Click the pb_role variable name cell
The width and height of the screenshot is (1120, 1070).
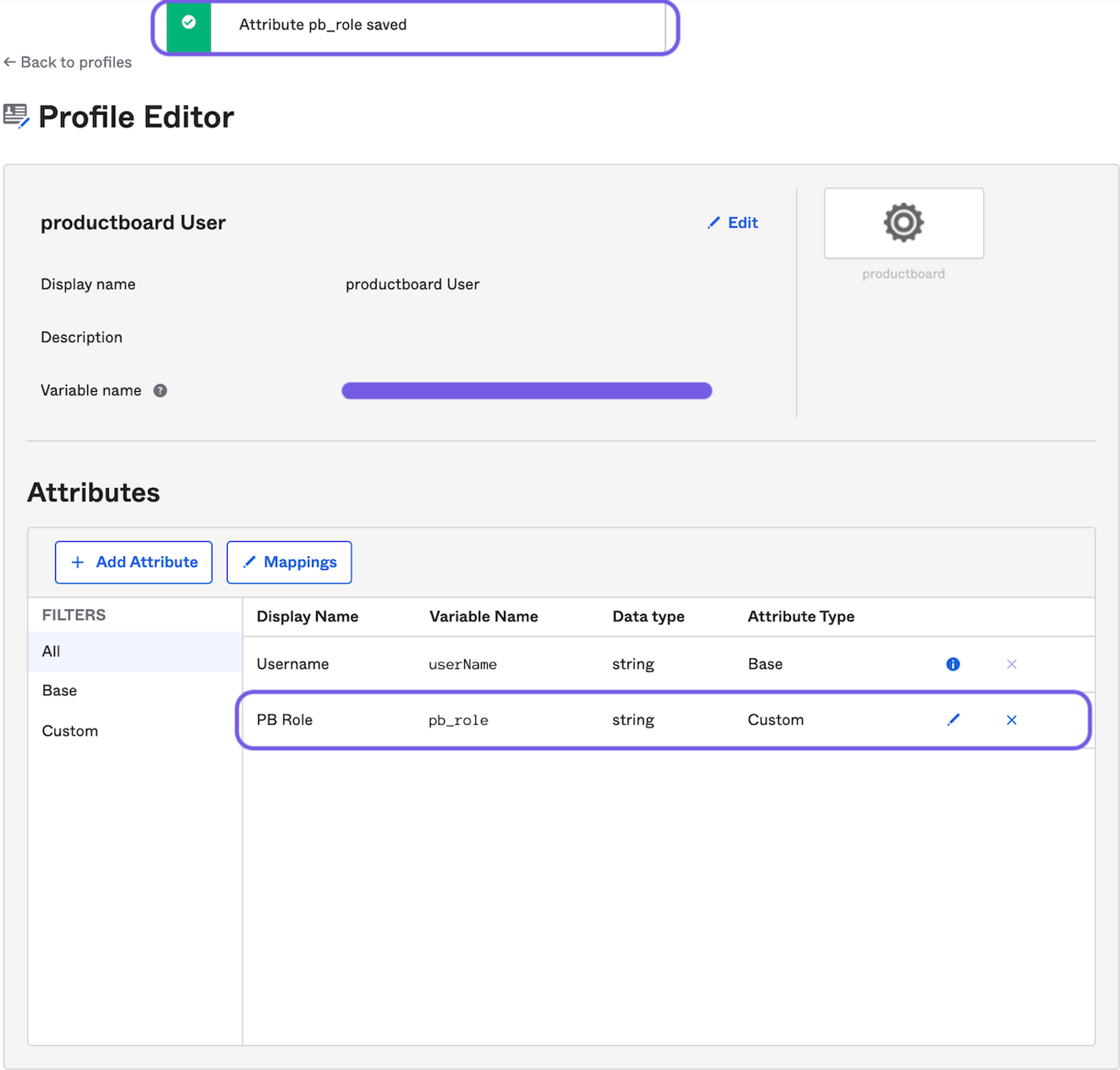459,720
